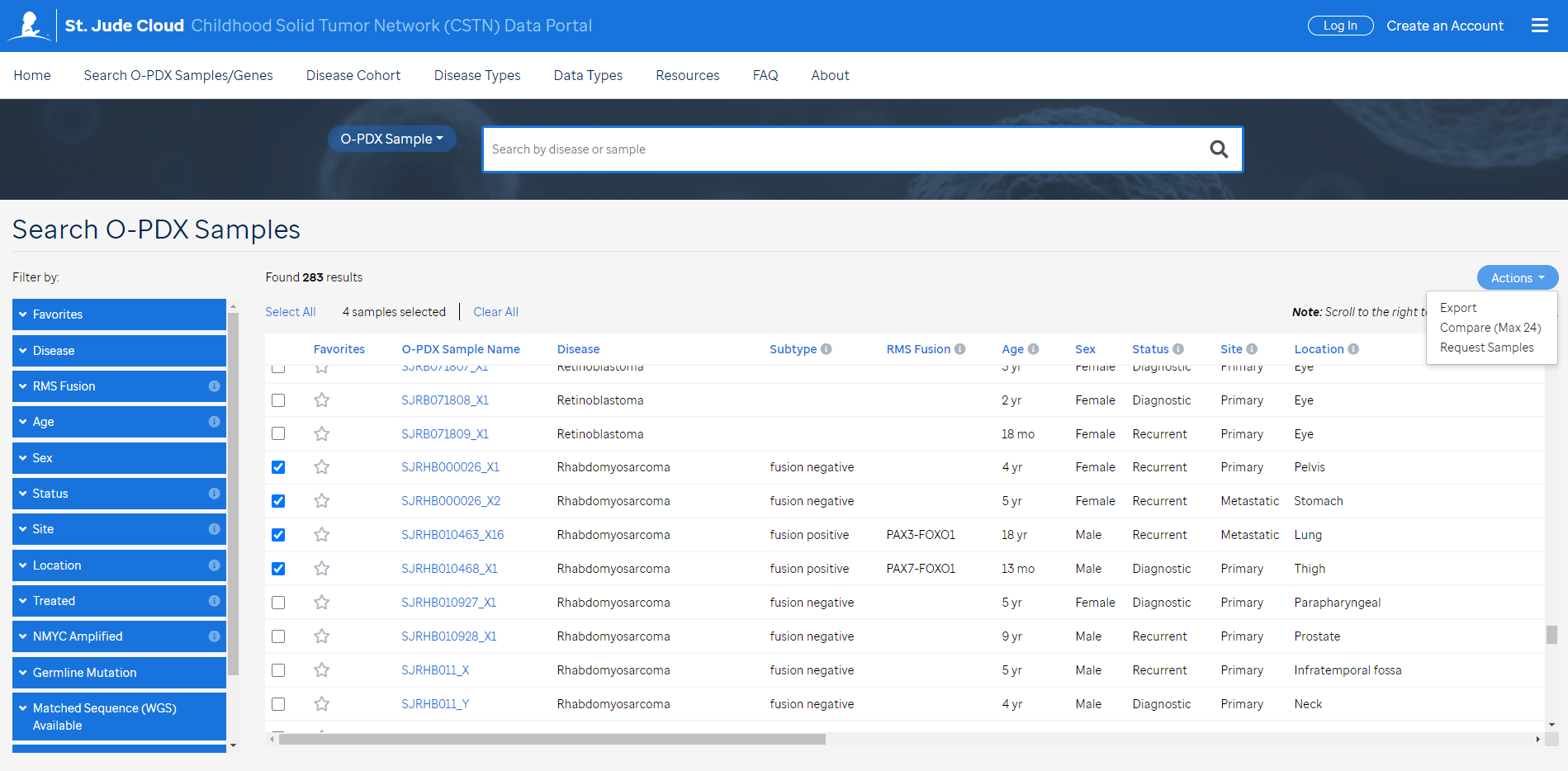
Task: Click the Age column info icon
Action: 1034,349
